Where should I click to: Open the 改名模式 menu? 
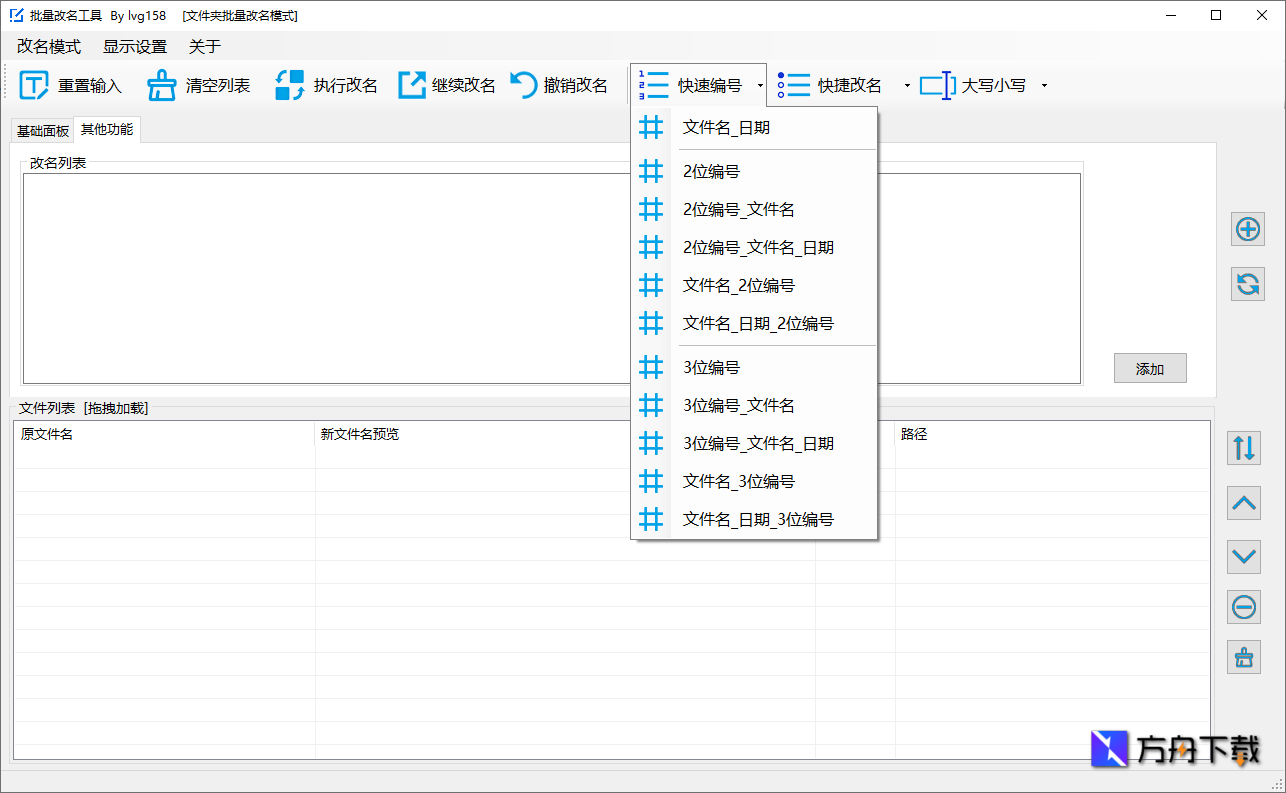(48, 46)
